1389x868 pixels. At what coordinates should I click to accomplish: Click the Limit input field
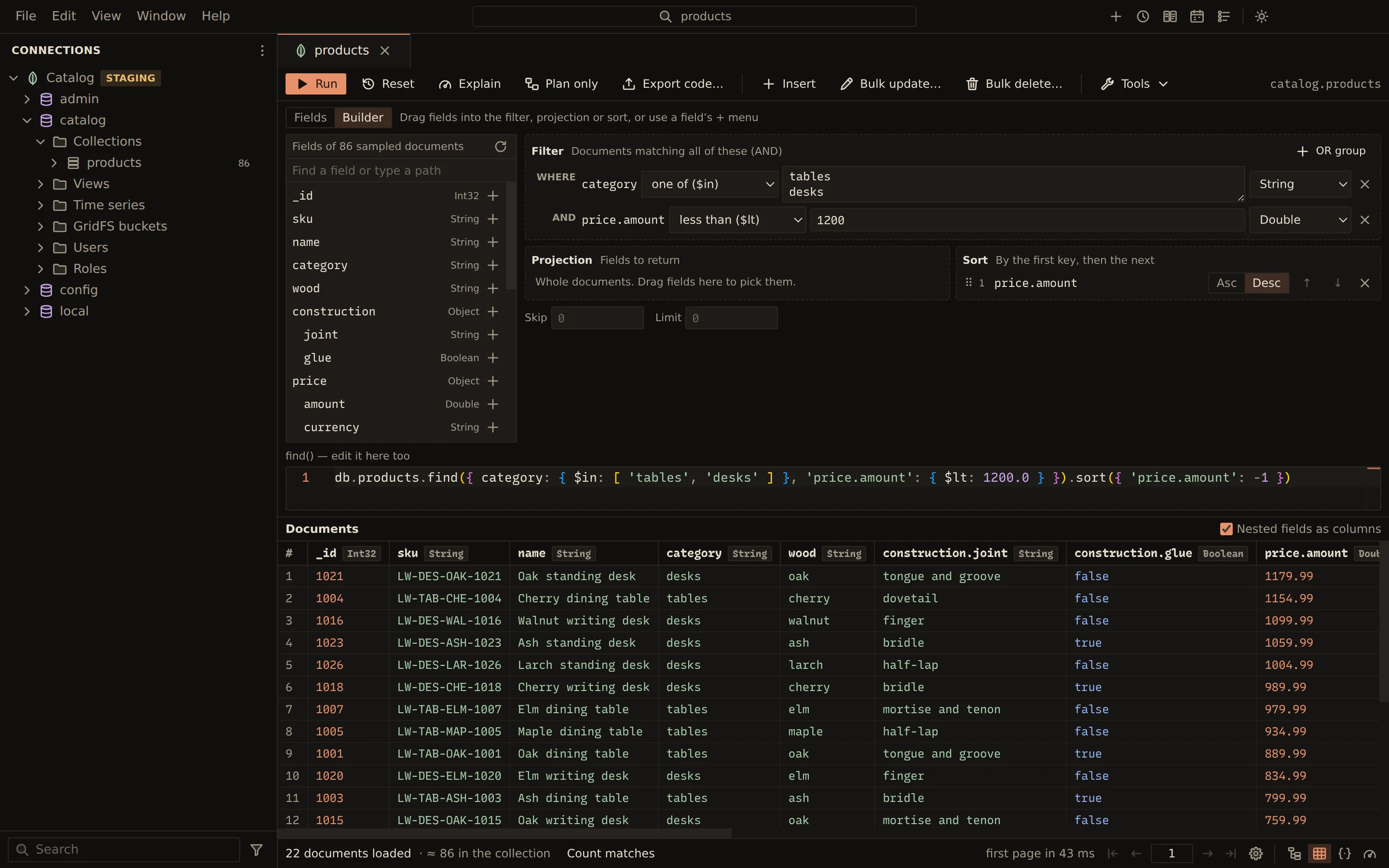tap(731, 318)
